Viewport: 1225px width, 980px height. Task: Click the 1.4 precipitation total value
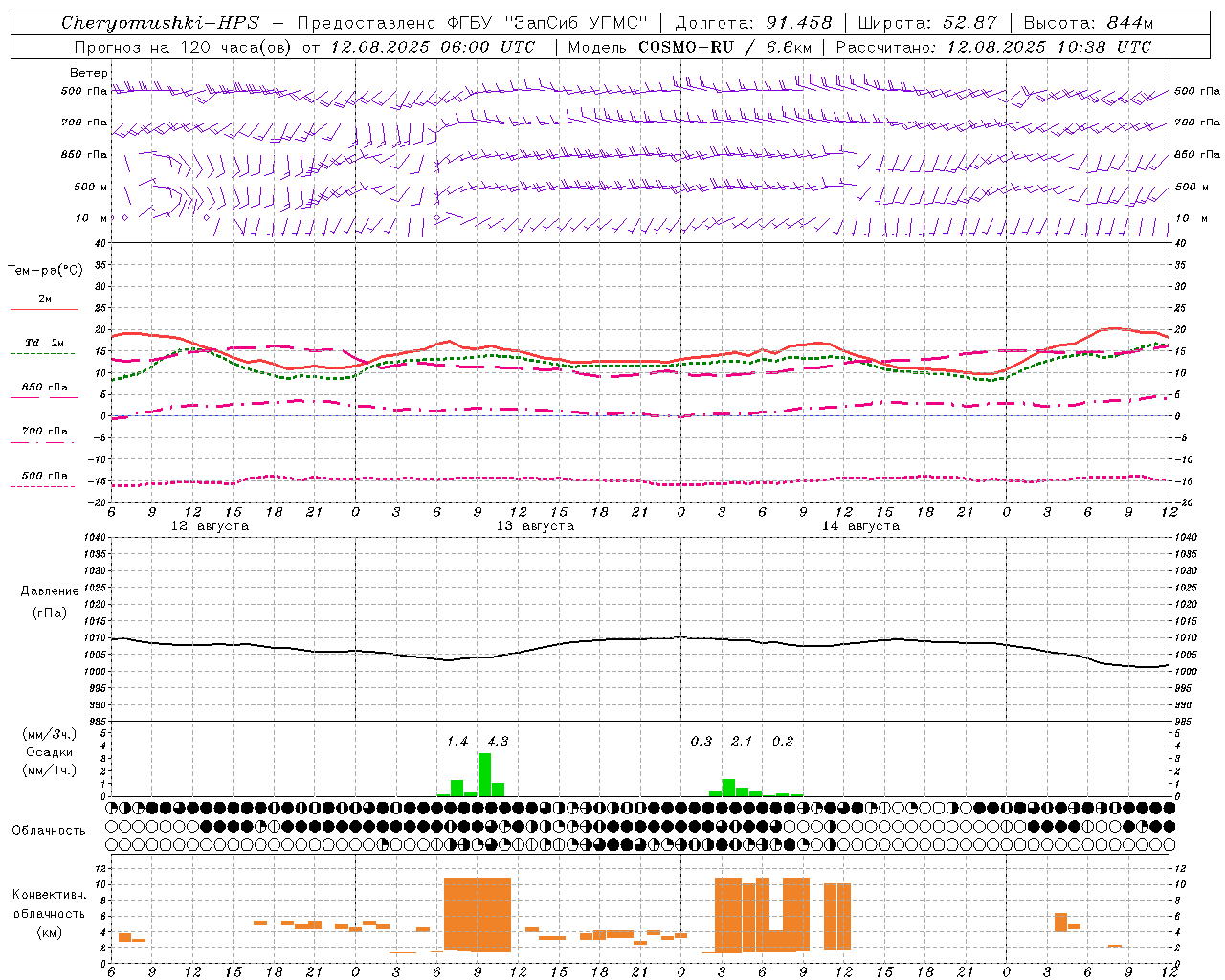[x=457, y=741]
